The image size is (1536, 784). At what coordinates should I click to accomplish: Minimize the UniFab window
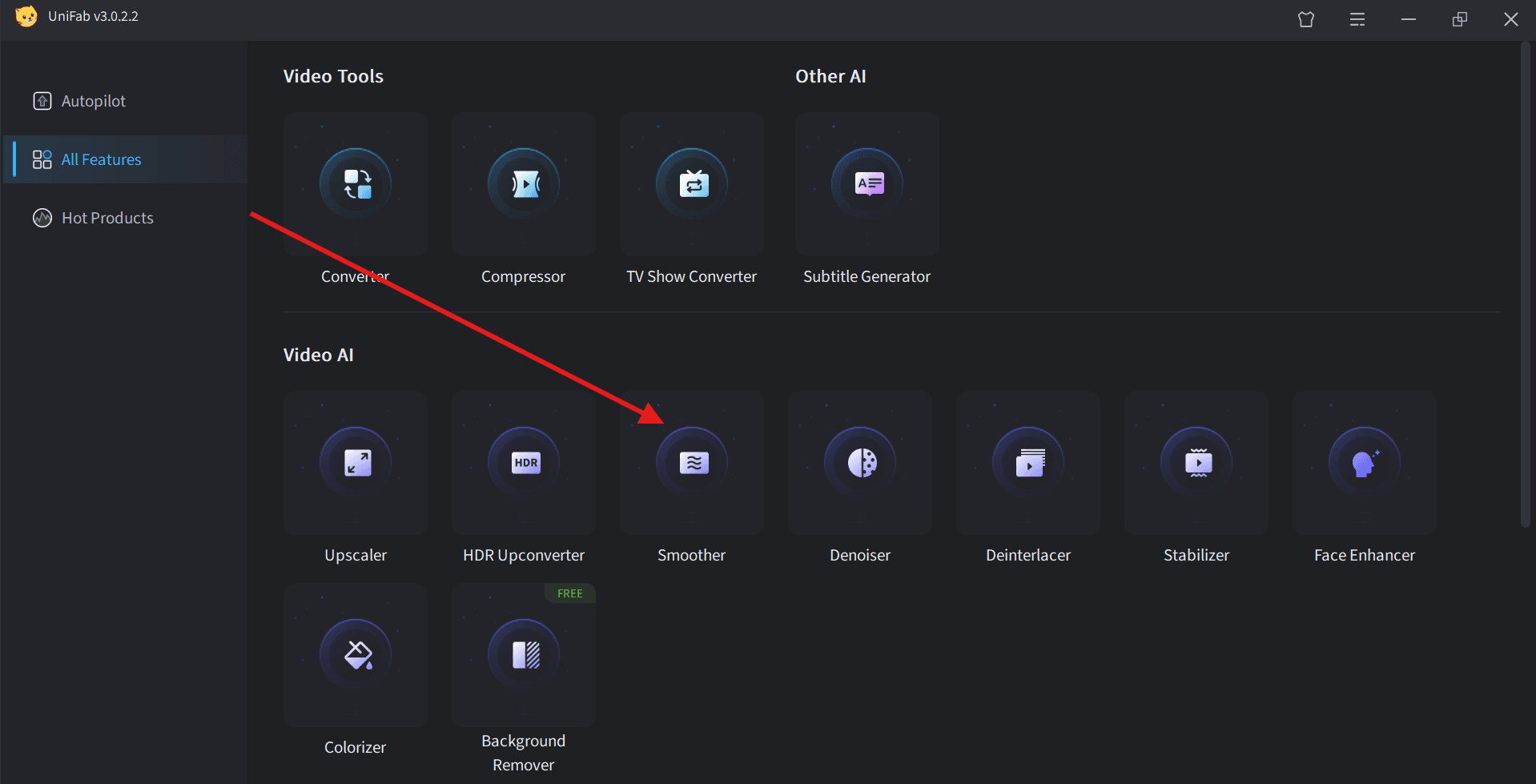coord(1409,19)
